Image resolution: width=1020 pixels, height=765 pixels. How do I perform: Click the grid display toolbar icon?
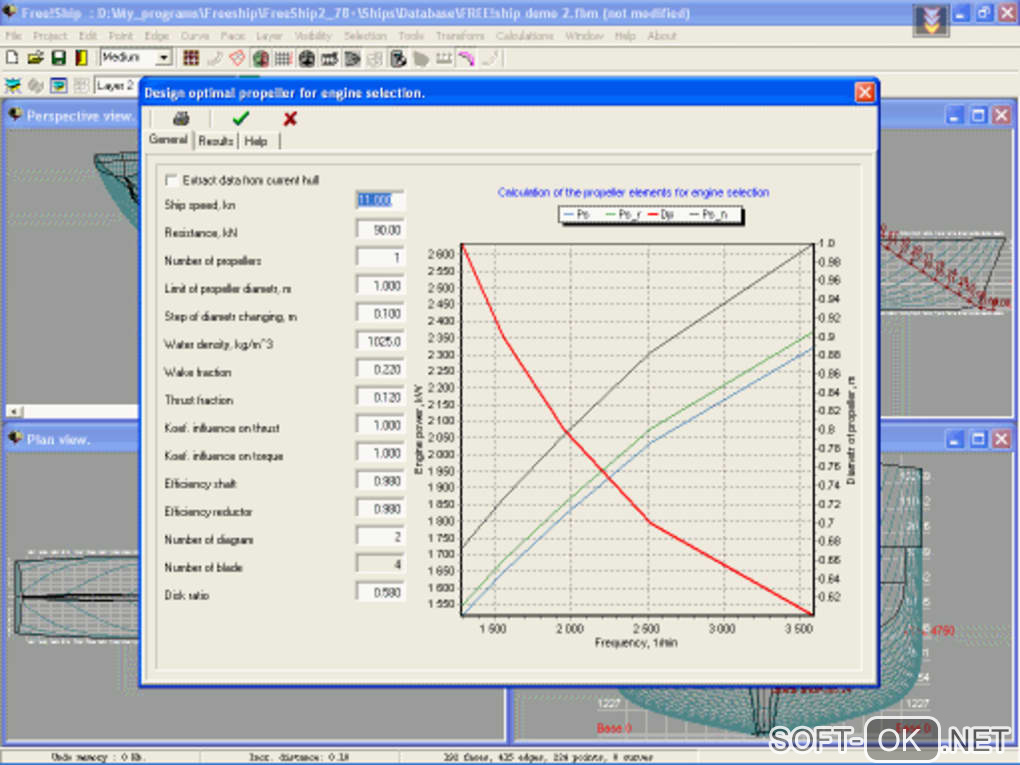284,58
